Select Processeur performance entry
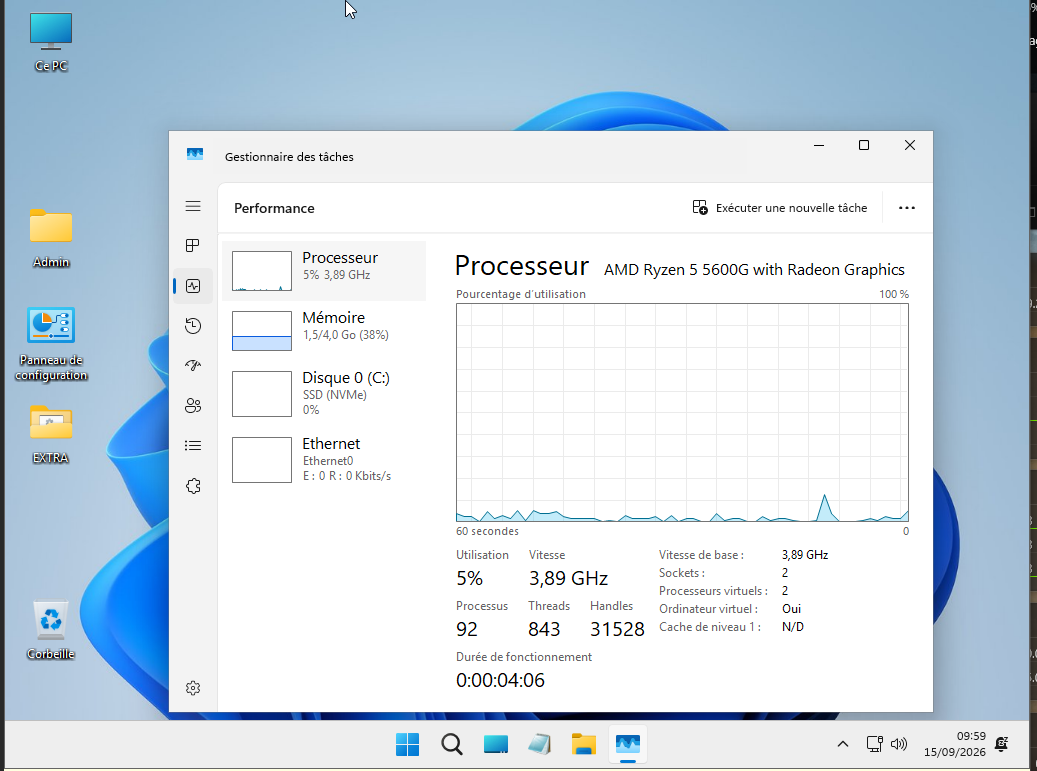Image resolution: width=1037 pixels, height=771 pixels. click(324, 271)
